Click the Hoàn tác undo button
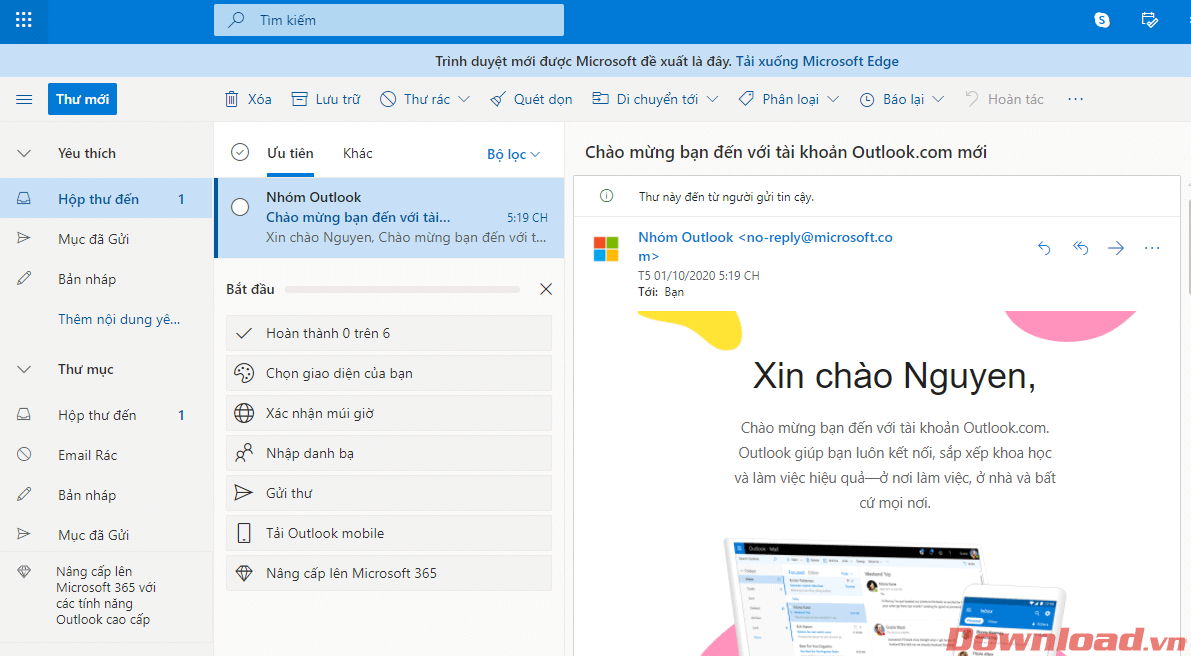Screen dimensions: 1191x656 [x=1004, y=99]
